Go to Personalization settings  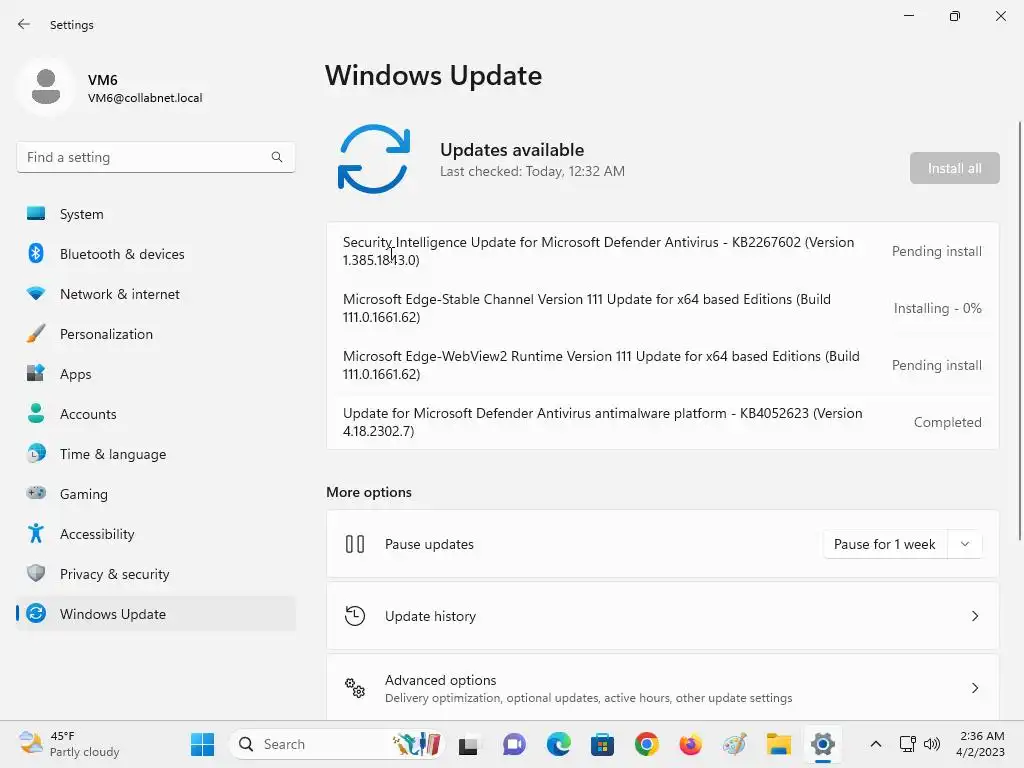click(x=155, y=334)
